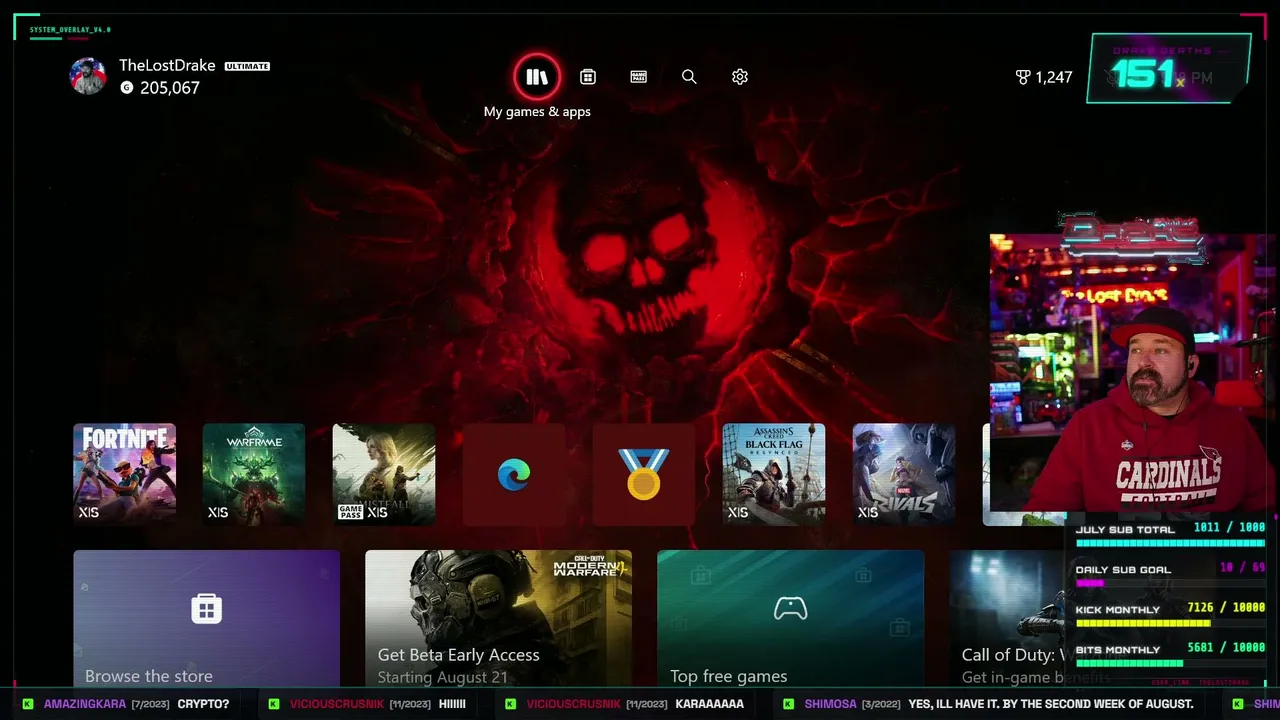Launch the Marvel Rivals game tile
The width and height of the screenshot is (1280, 720).
click(904, 474)
